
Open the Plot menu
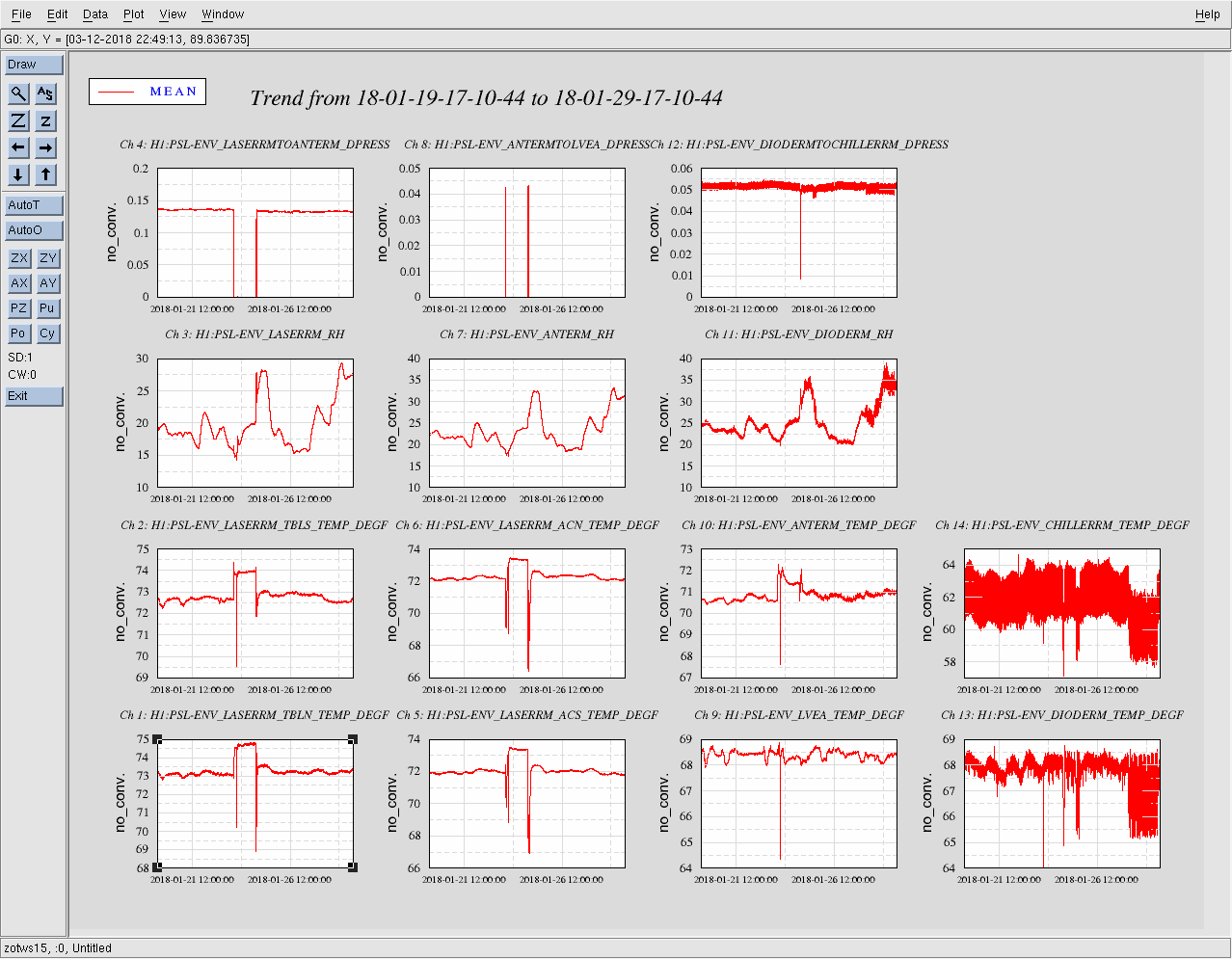133,14
